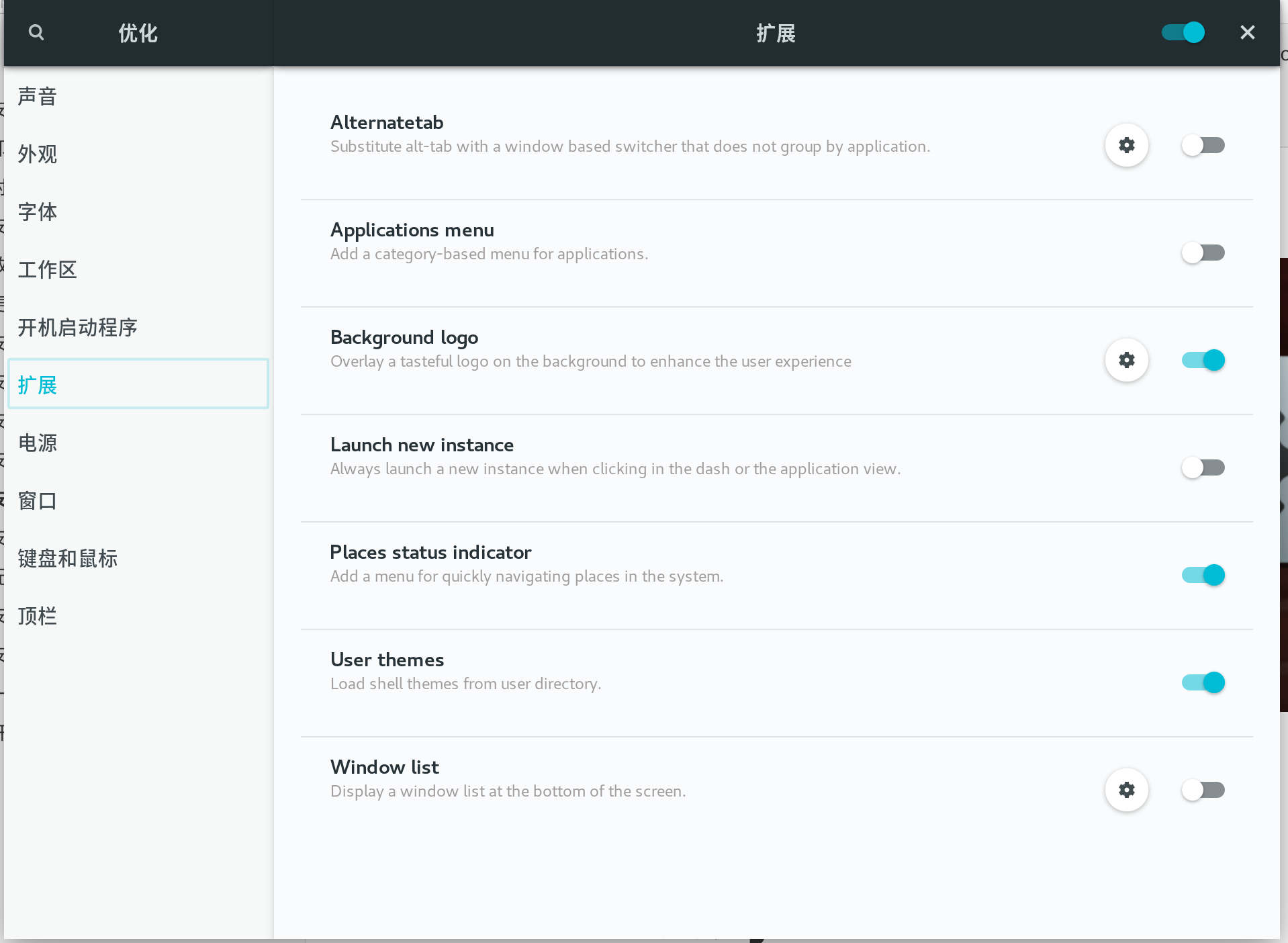
Task: Toggle the global extensions switch in header
Action: pos(1183,32)
